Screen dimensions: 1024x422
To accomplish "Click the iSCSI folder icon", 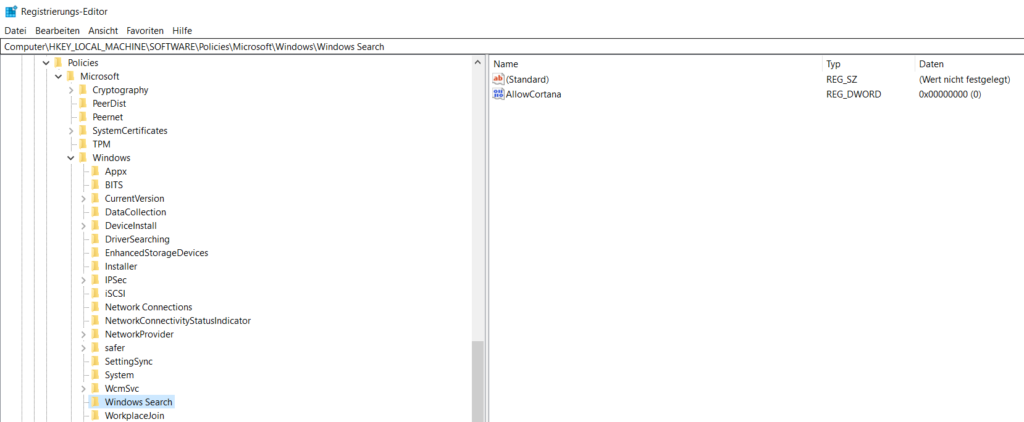I will (x=95, y=293).
